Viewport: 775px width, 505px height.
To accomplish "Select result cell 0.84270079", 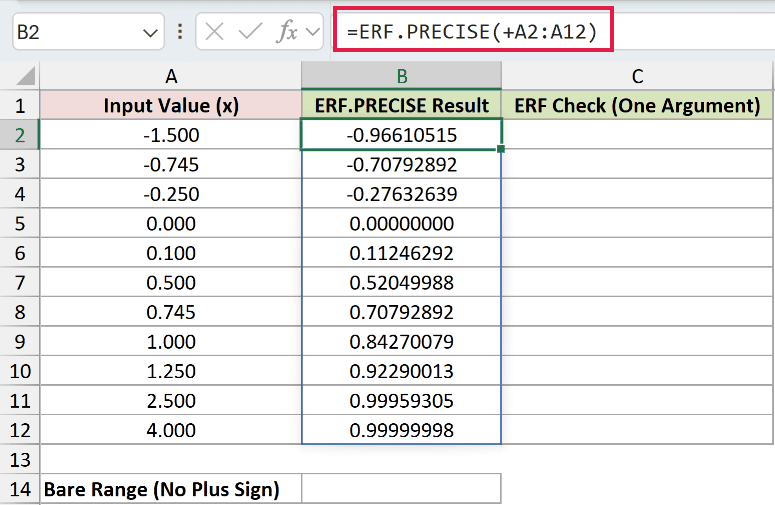I will click(x=401, y=341).
